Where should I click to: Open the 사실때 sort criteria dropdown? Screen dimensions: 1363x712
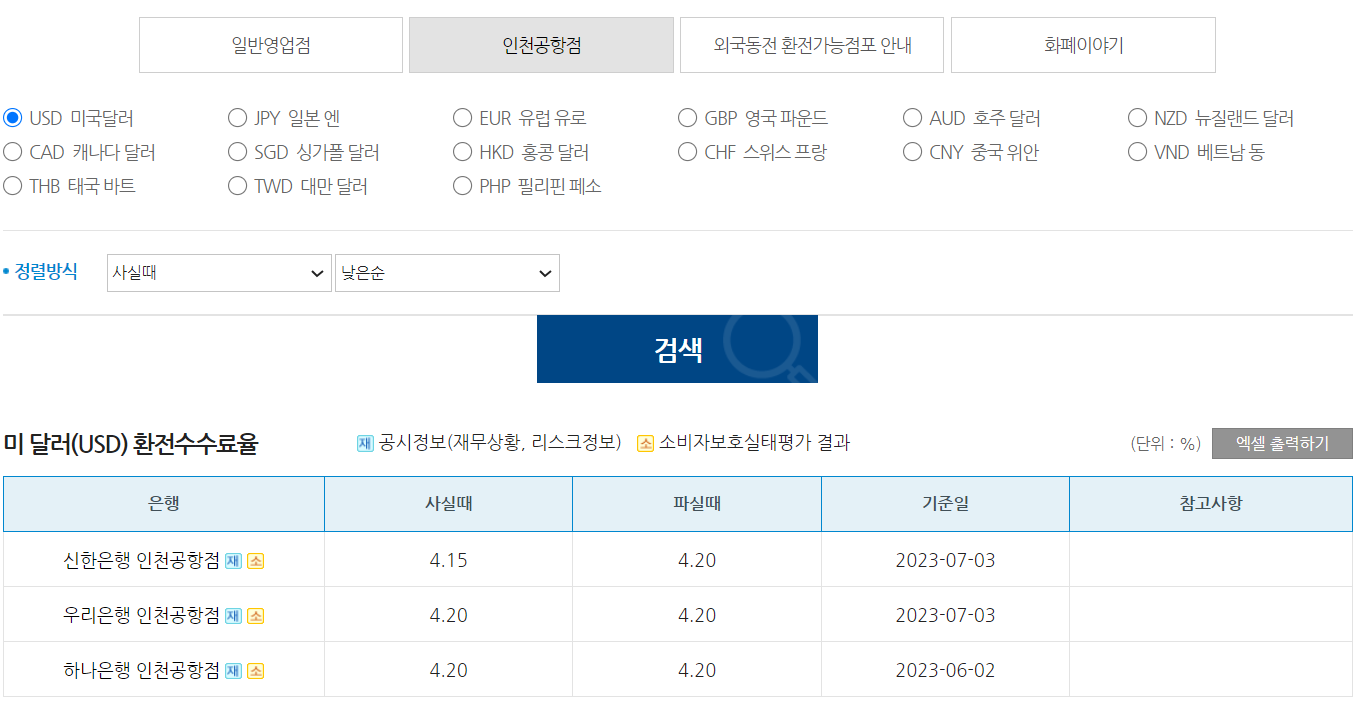pos(219,272)
